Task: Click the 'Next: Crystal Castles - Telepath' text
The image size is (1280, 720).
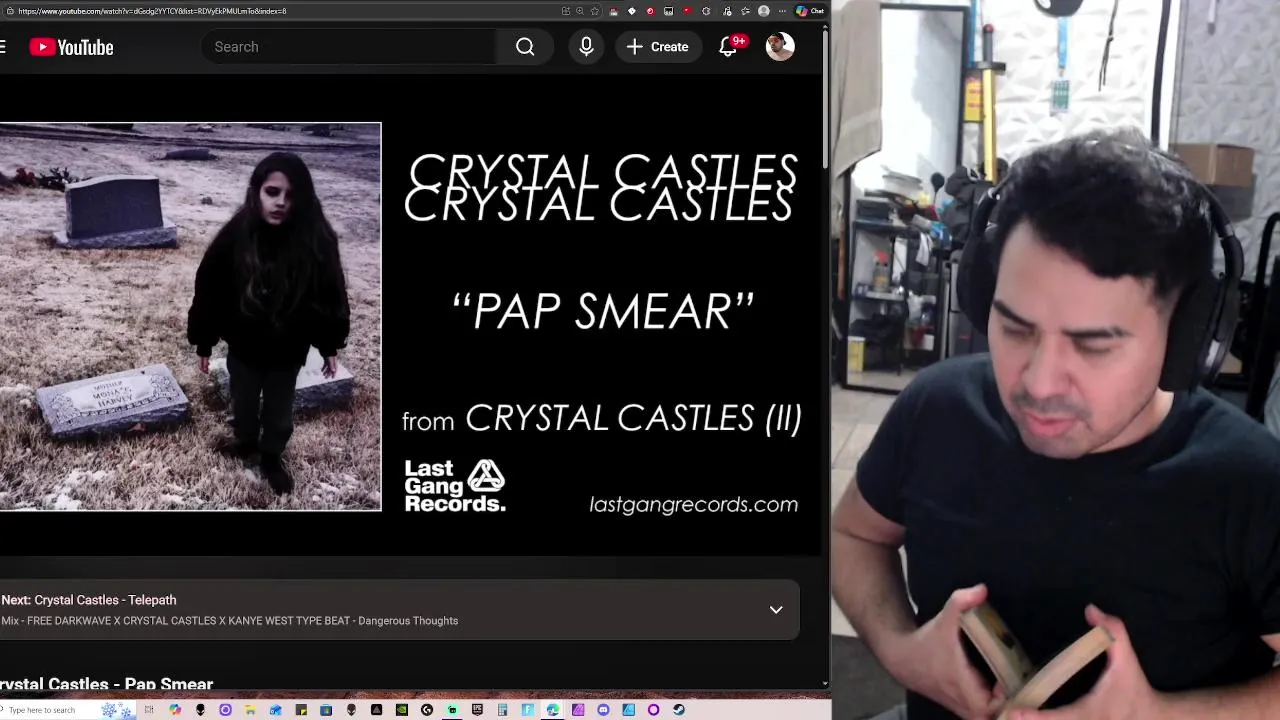Action: pyautogui.click(x=89, y=600)
